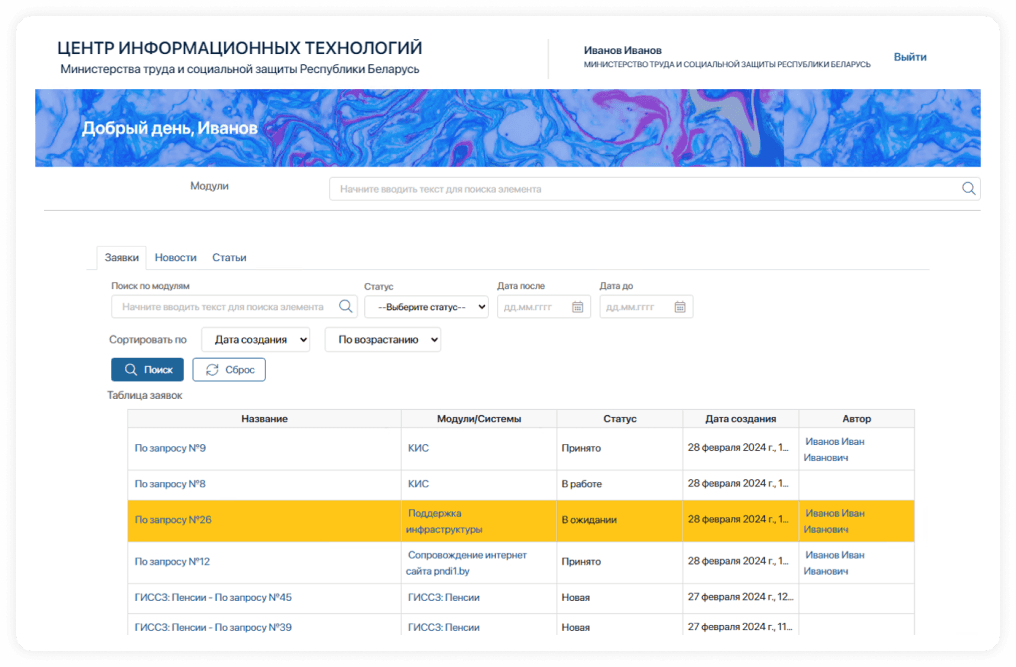Open request 'По запросу №8'
The height and width of the screenshot is (667, 1016).
[170, 484]
